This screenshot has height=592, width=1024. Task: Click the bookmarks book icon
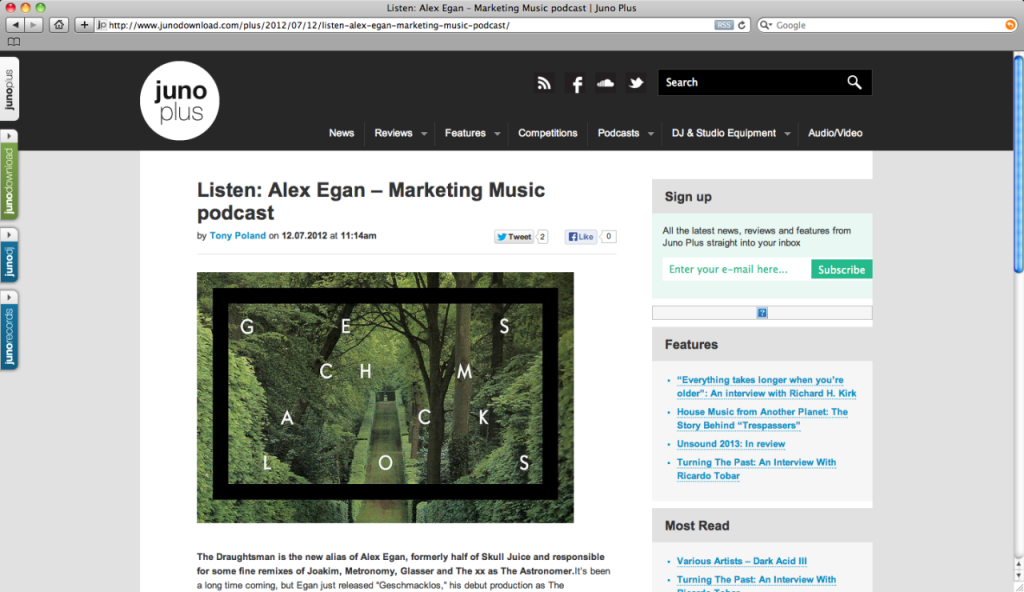[x=14, y=42]
